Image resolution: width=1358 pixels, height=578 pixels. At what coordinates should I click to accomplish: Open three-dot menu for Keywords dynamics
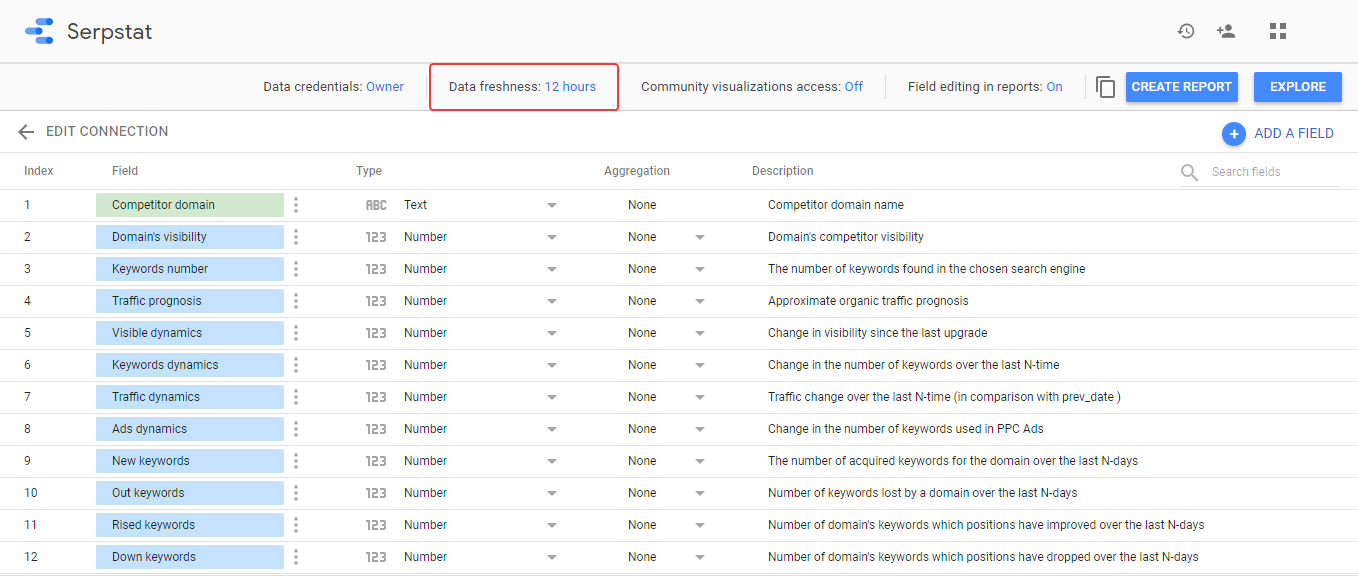[x=296, y=365]
